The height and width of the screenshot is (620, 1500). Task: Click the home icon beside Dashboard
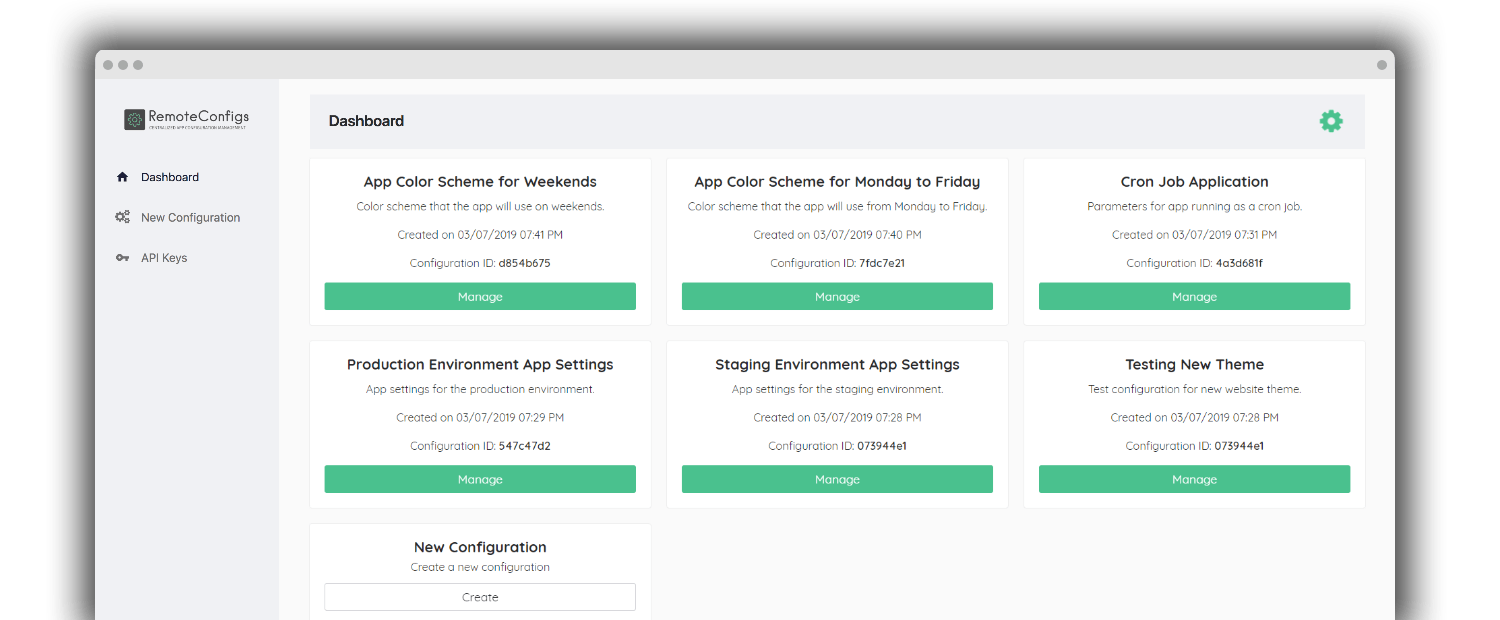click(122, 177)
